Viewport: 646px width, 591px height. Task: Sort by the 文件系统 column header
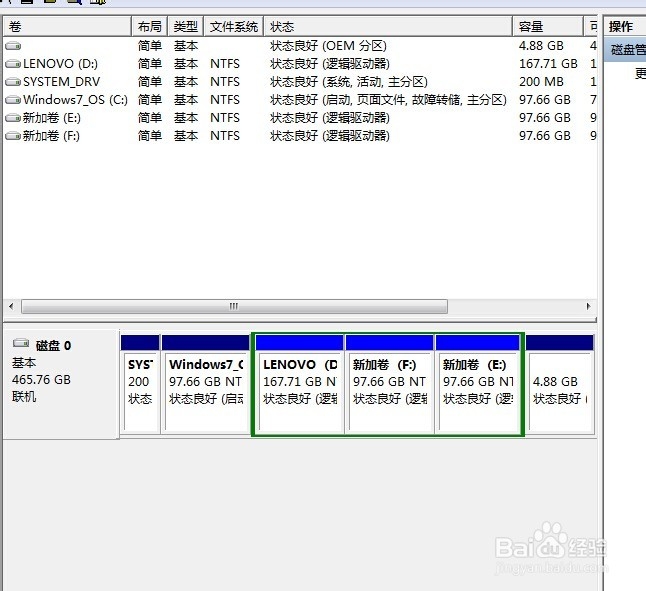pyautogui.click(x=234, y=27)
